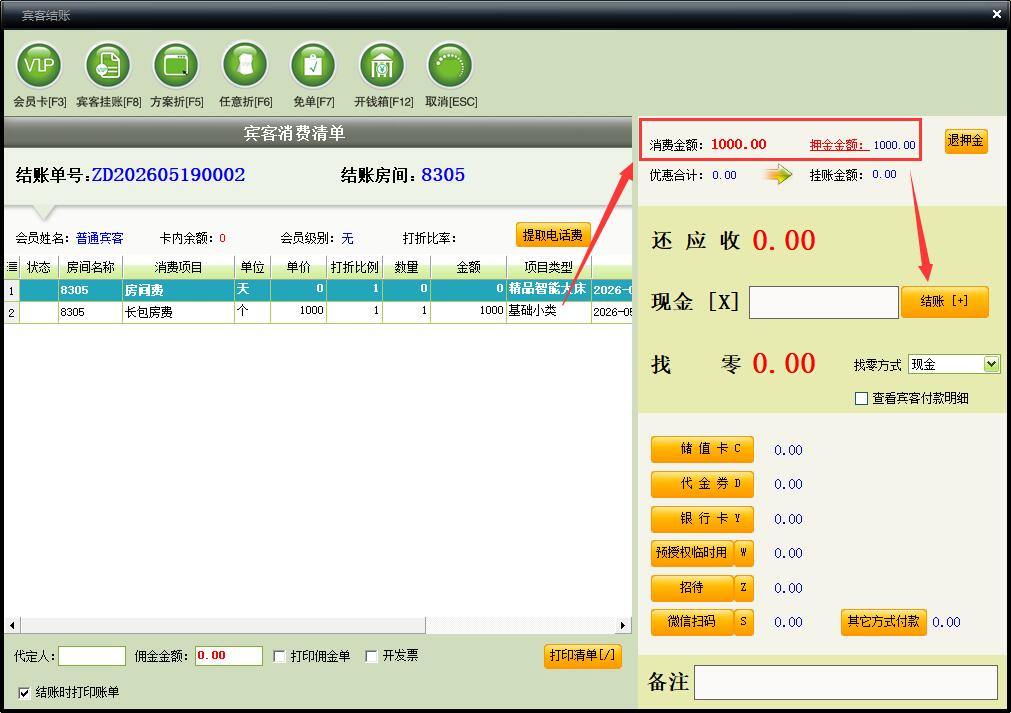Screen dimensions: 1011x713
Task: Click into the 备注 remarks field
Action: pos(846,682)
